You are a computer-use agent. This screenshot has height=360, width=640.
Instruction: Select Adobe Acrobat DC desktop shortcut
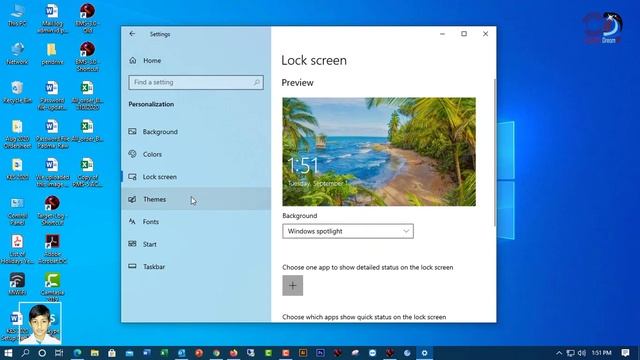coord(52,249)
